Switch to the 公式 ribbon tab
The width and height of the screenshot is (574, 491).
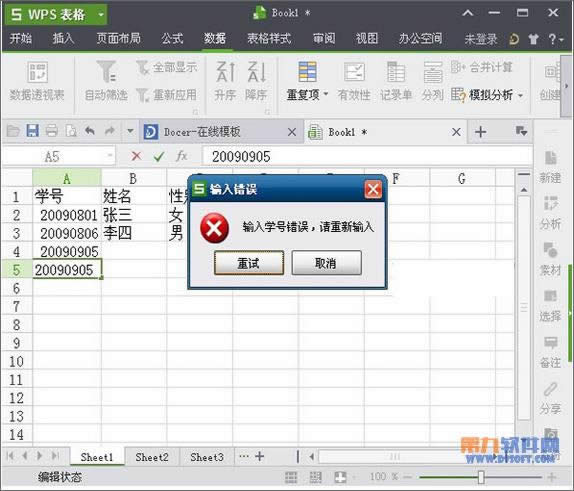tap(172, 38)
